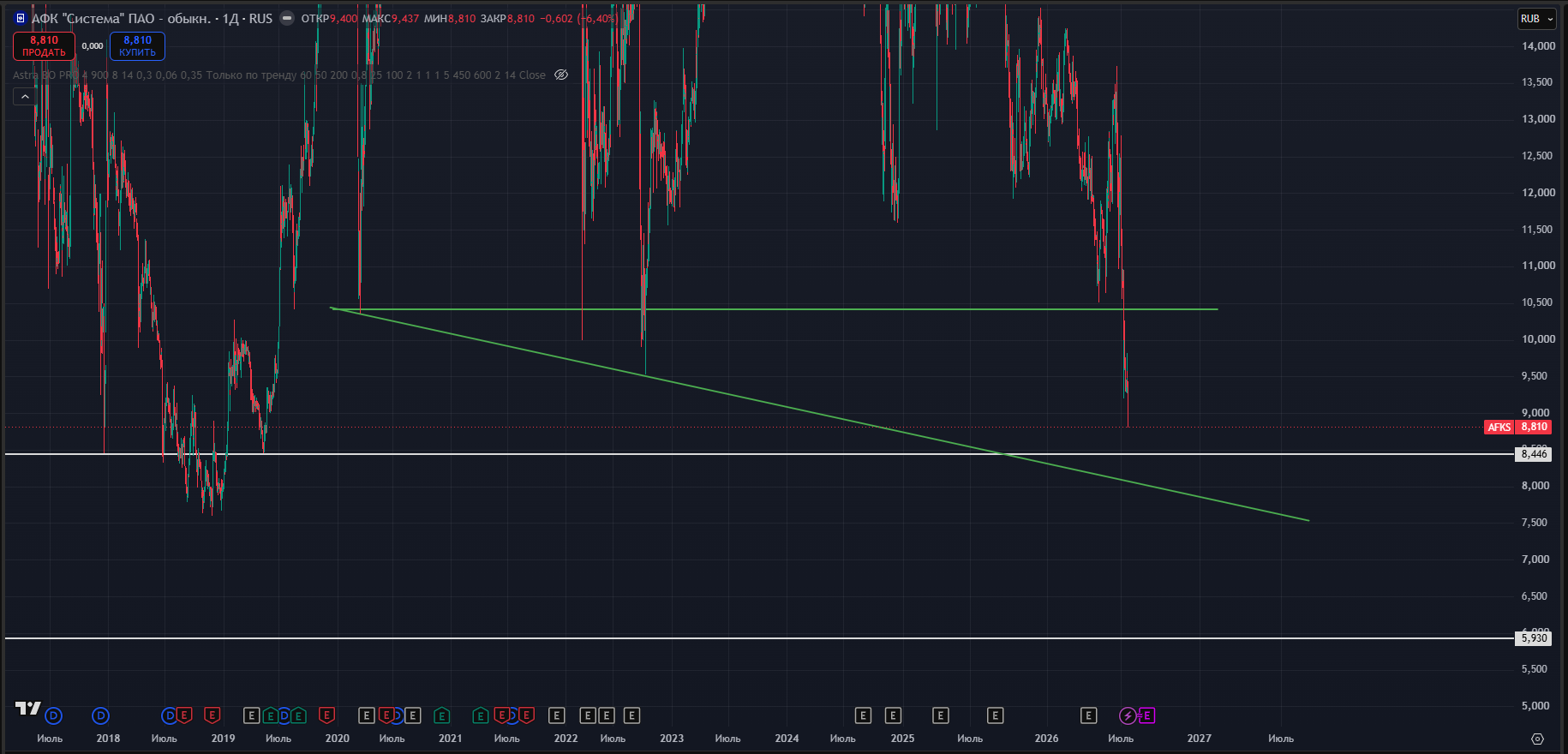The width and height of the screenshot is (1568, 754).
Task: Open the red earnings marker just before 2020
Action: point(326,715)
